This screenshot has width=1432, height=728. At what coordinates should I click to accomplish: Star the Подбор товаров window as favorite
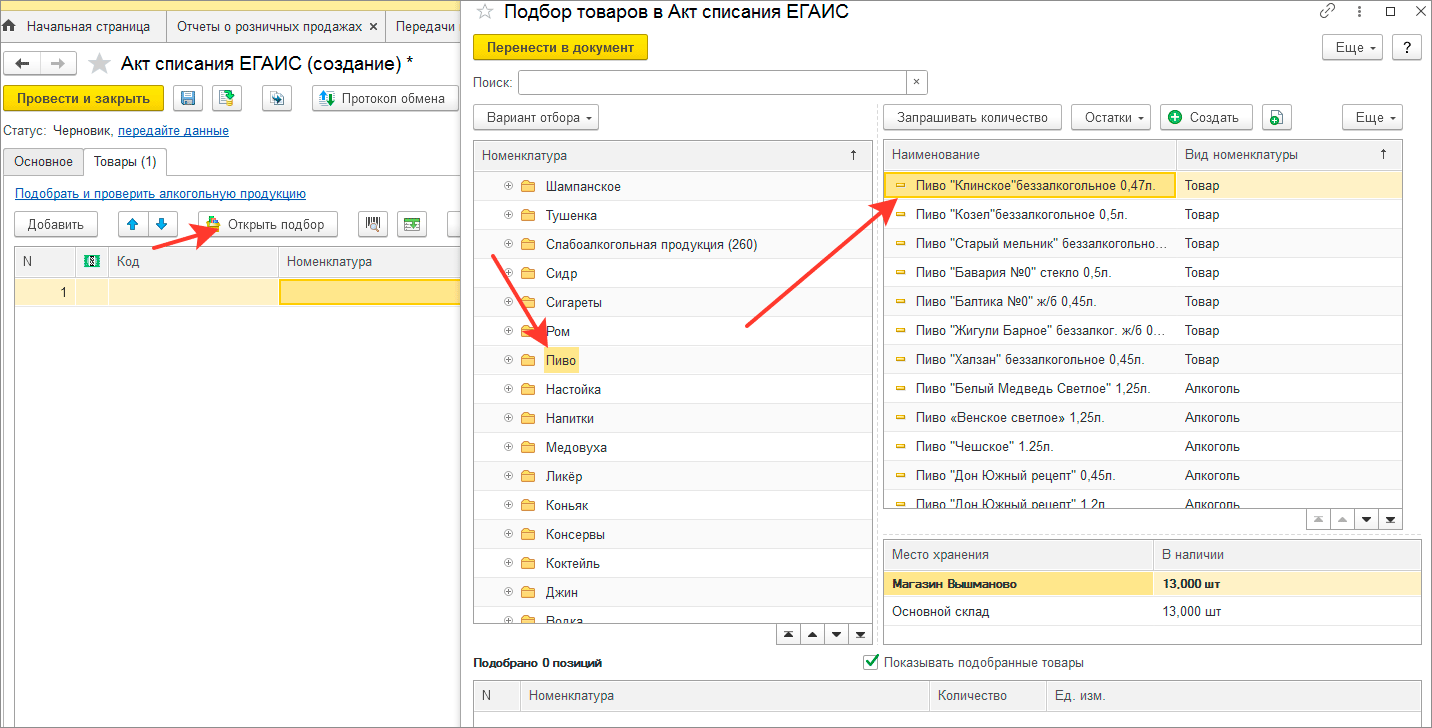485,12
